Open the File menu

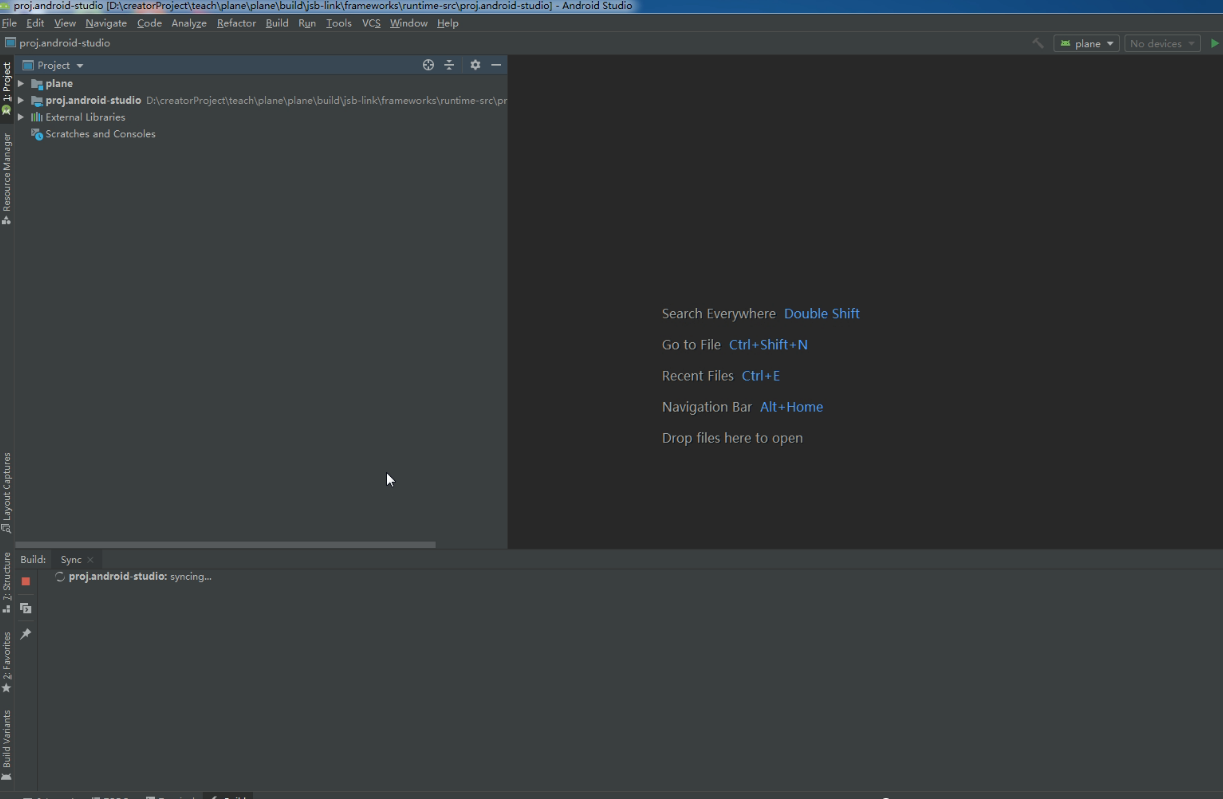coord(9,23)
